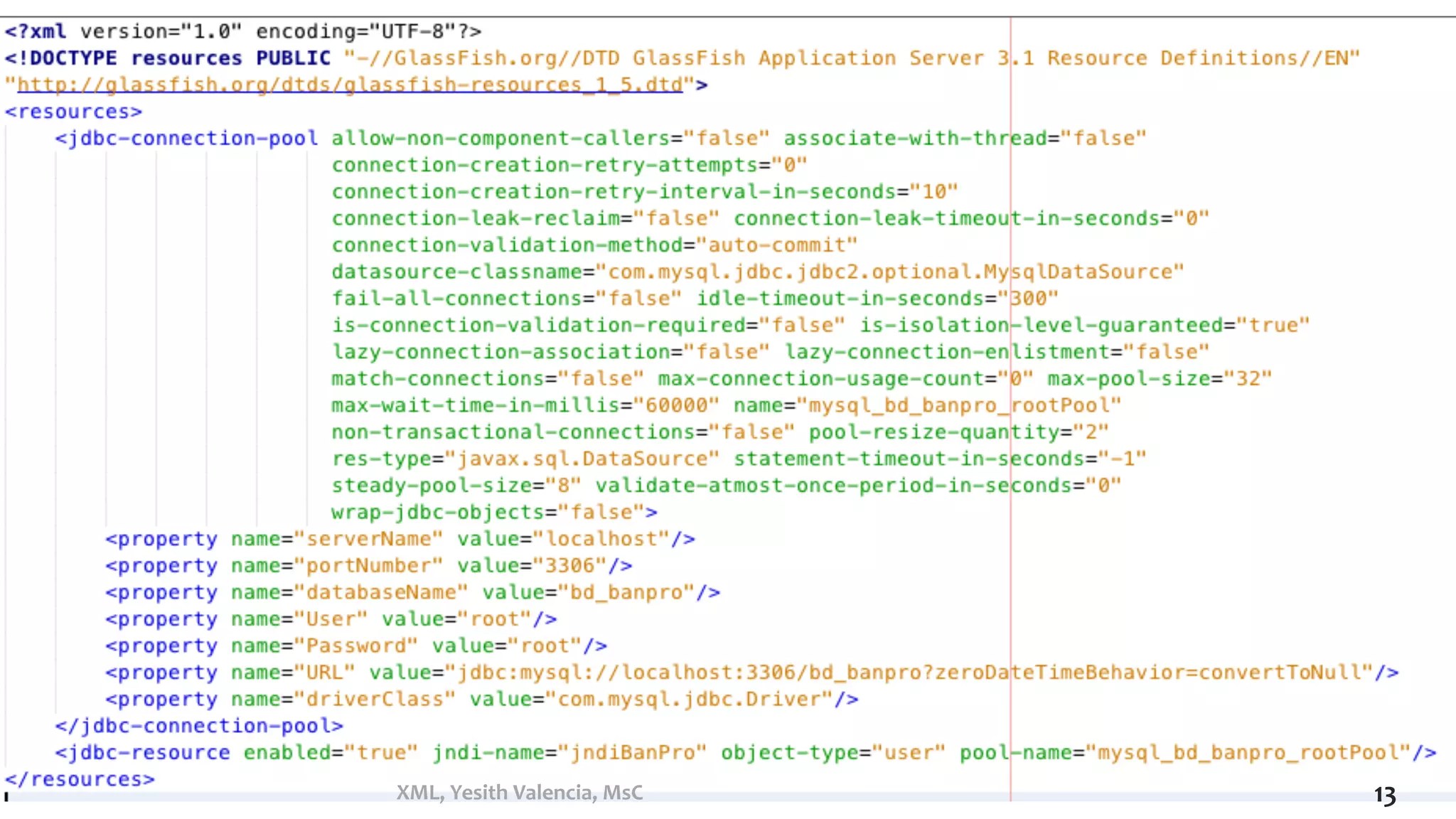The width and height of the screenshot is (1456, 819).
Task: Click the <?xml version declaration
Action: coord(243,32)
